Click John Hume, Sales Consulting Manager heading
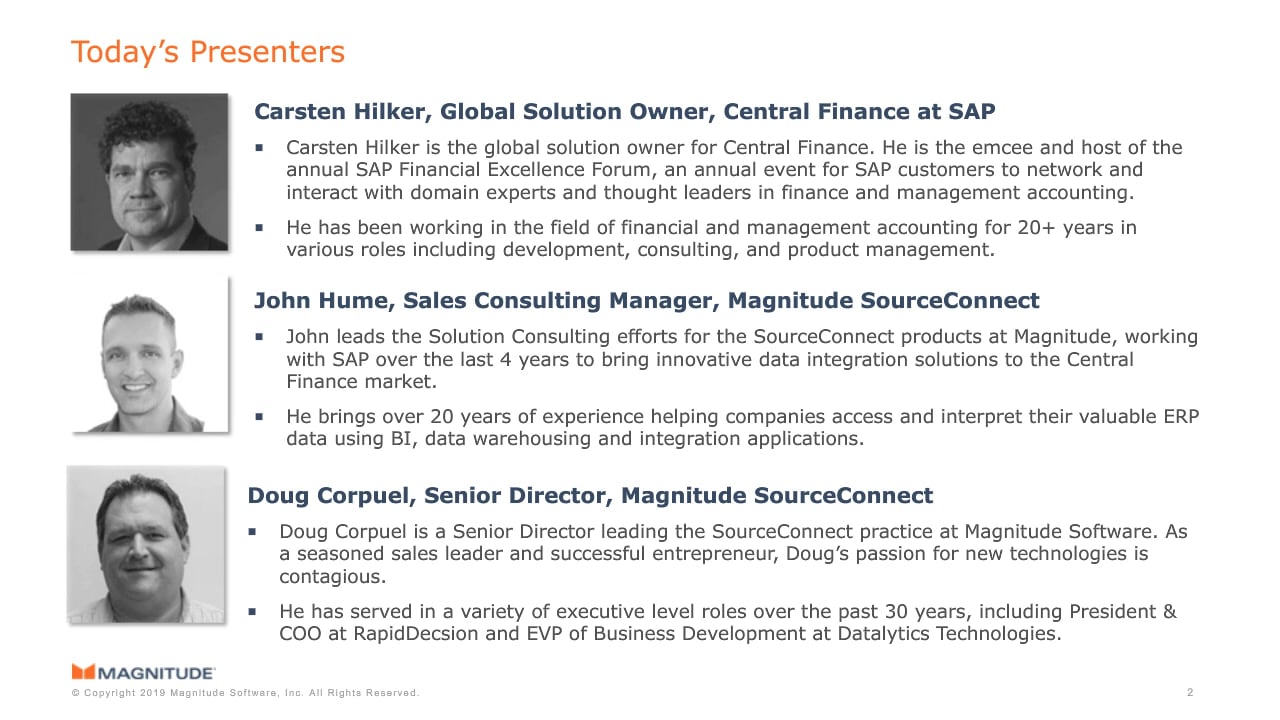The image size is (1280, 720). tap(647, 301)
